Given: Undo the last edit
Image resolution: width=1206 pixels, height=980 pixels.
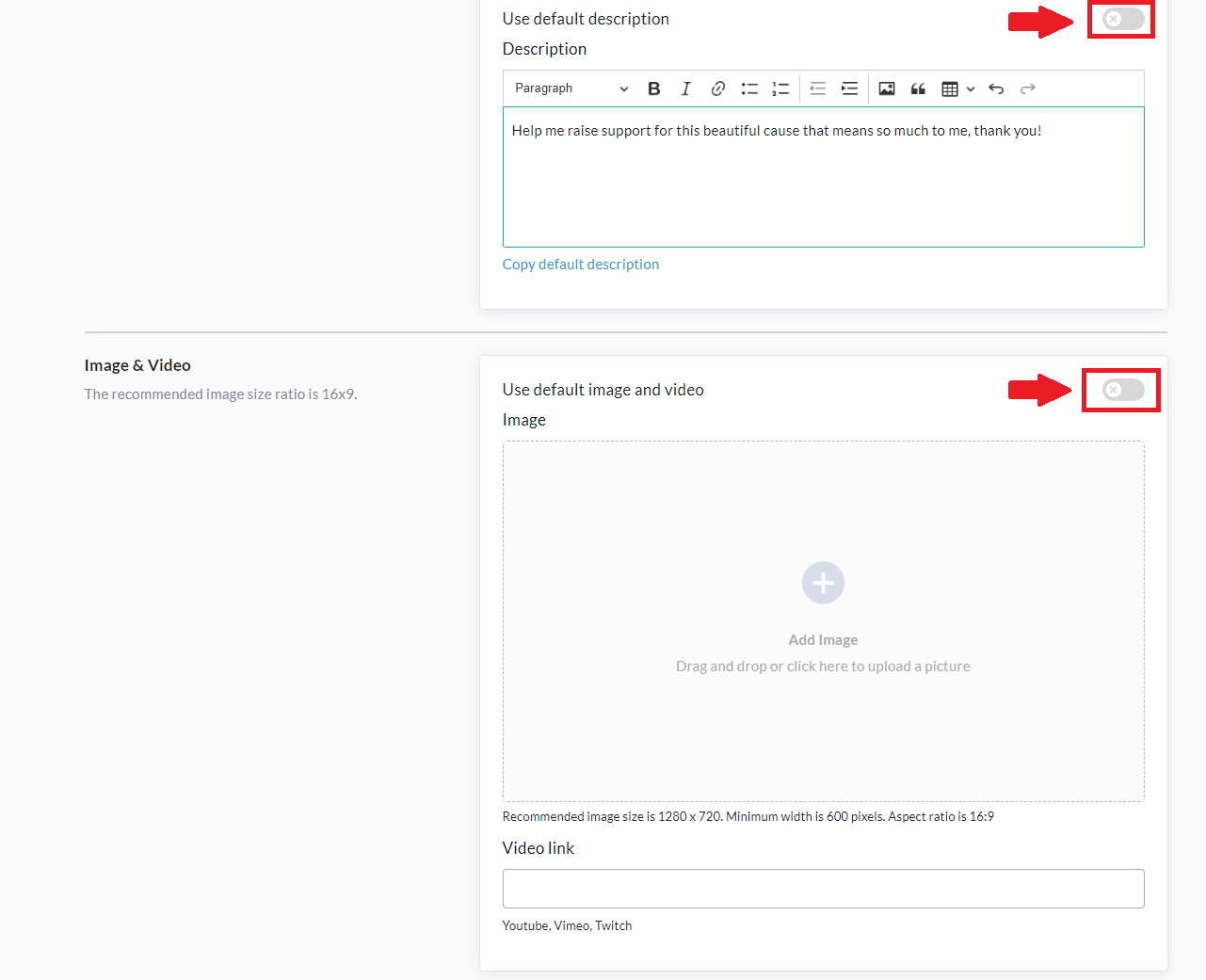Looking at the screenshot, I should click(996, 88).
